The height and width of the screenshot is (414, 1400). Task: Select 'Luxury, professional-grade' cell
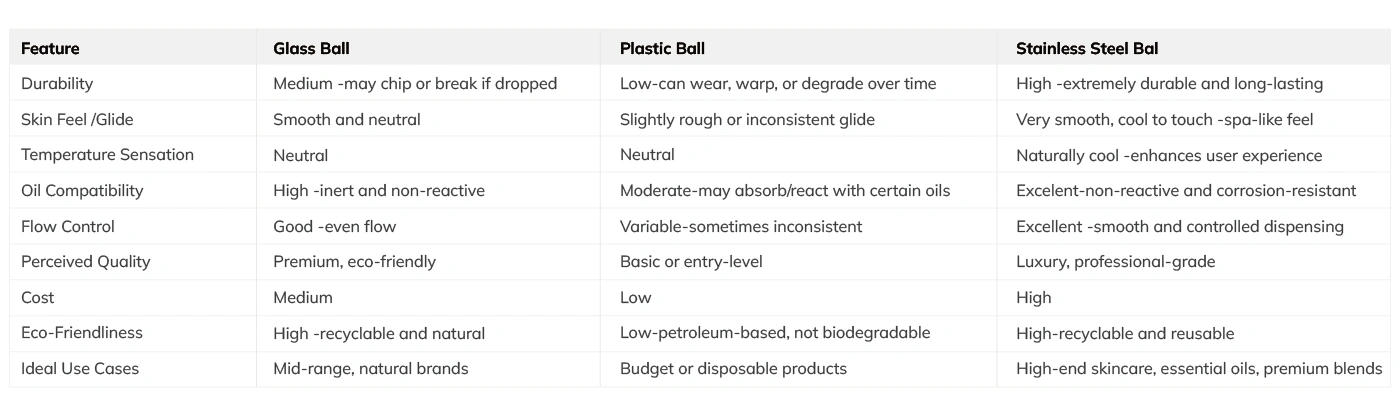pos(1116,262)
